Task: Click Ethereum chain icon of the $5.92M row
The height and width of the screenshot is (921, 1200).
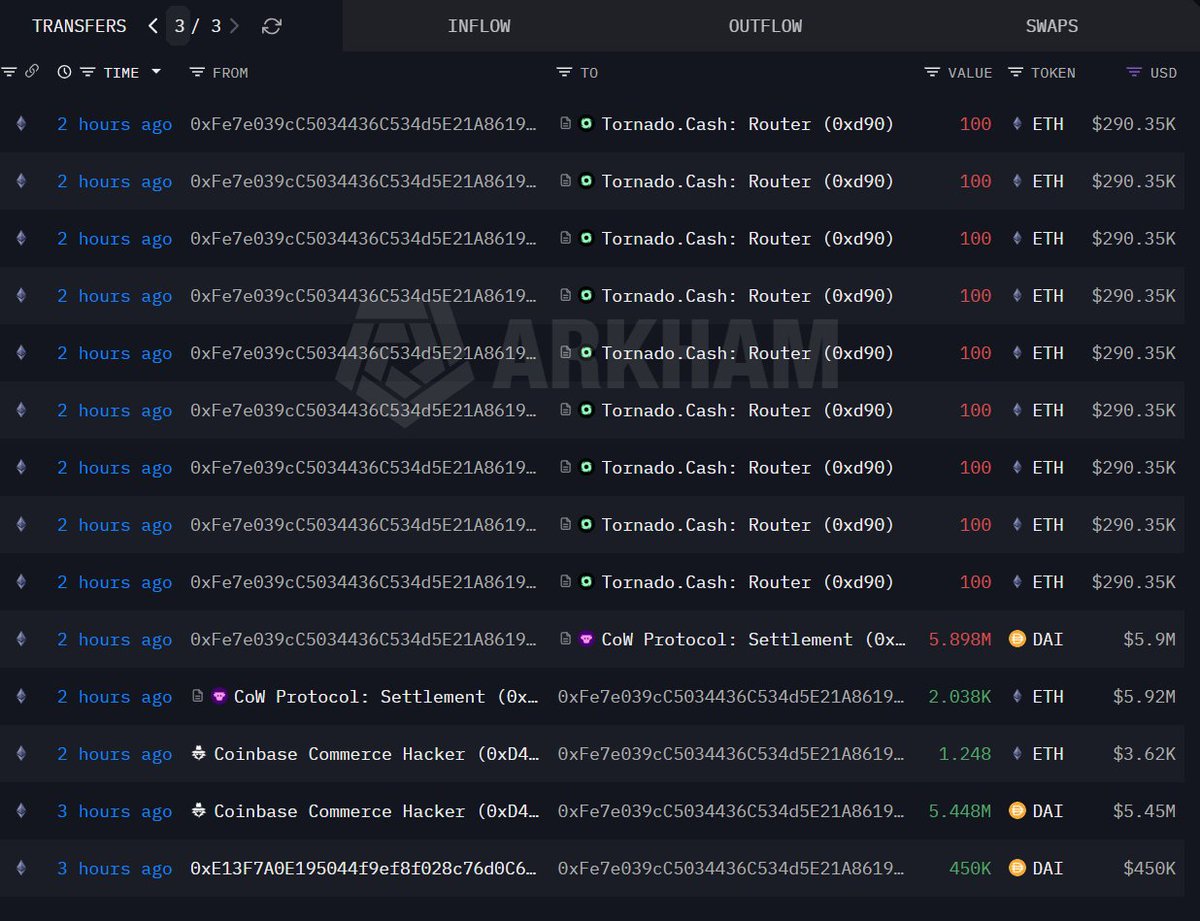Action: pyautogui.click(x=21, y=696)
